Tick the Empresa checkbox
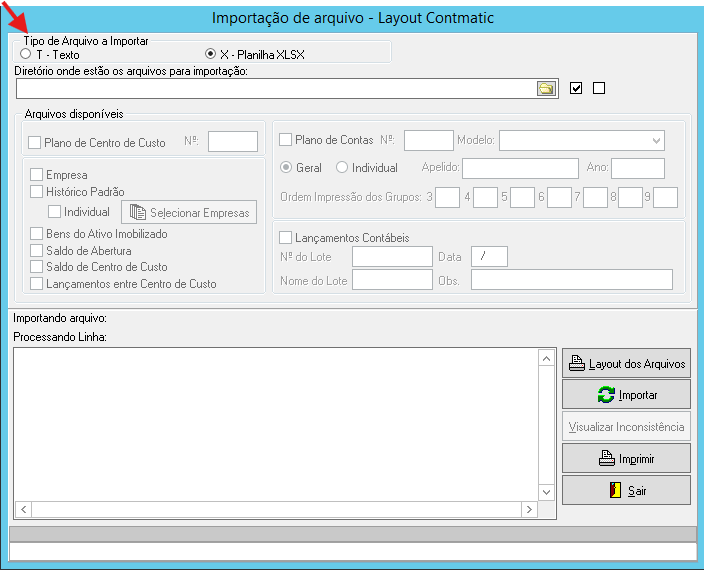The image size is (704, 576). pos(36,175)
